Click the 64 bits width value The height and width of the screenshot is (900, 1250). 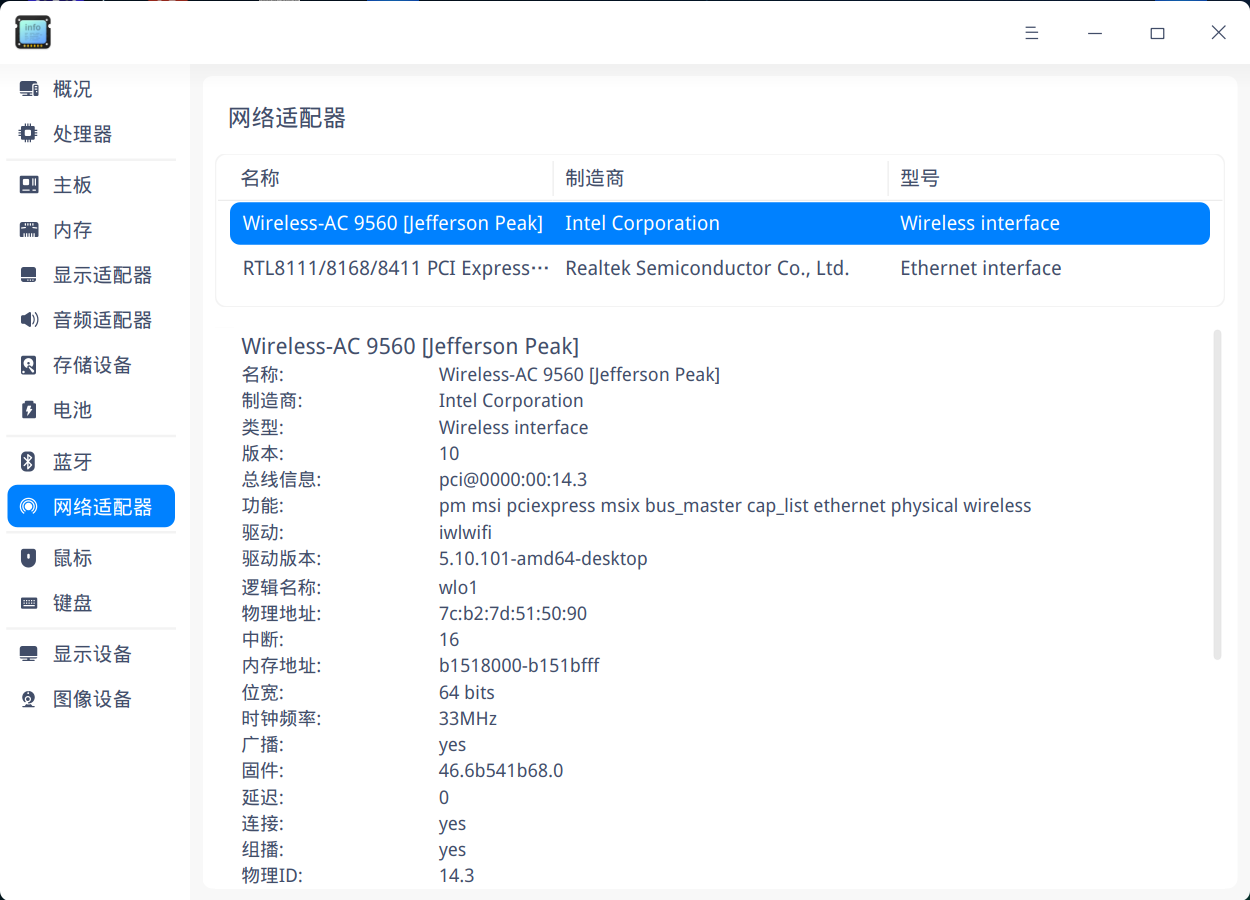coord(467,692)
